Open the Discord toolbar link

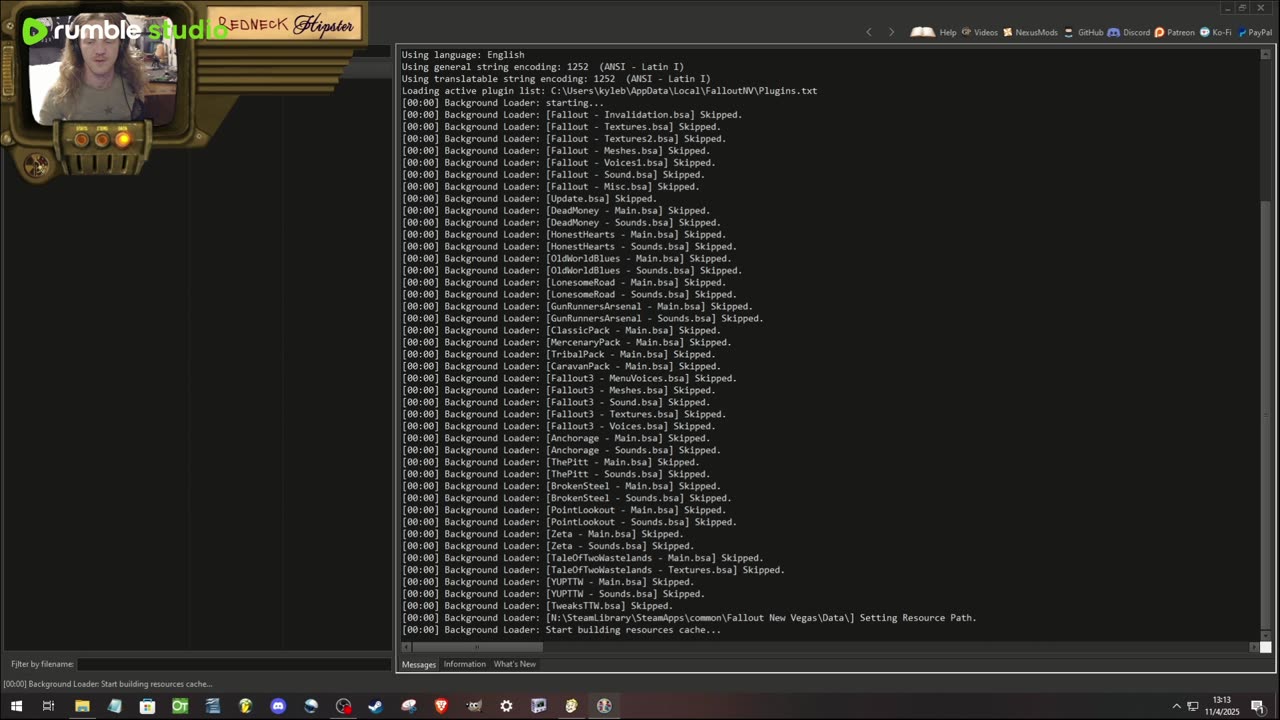[1129, 32]
